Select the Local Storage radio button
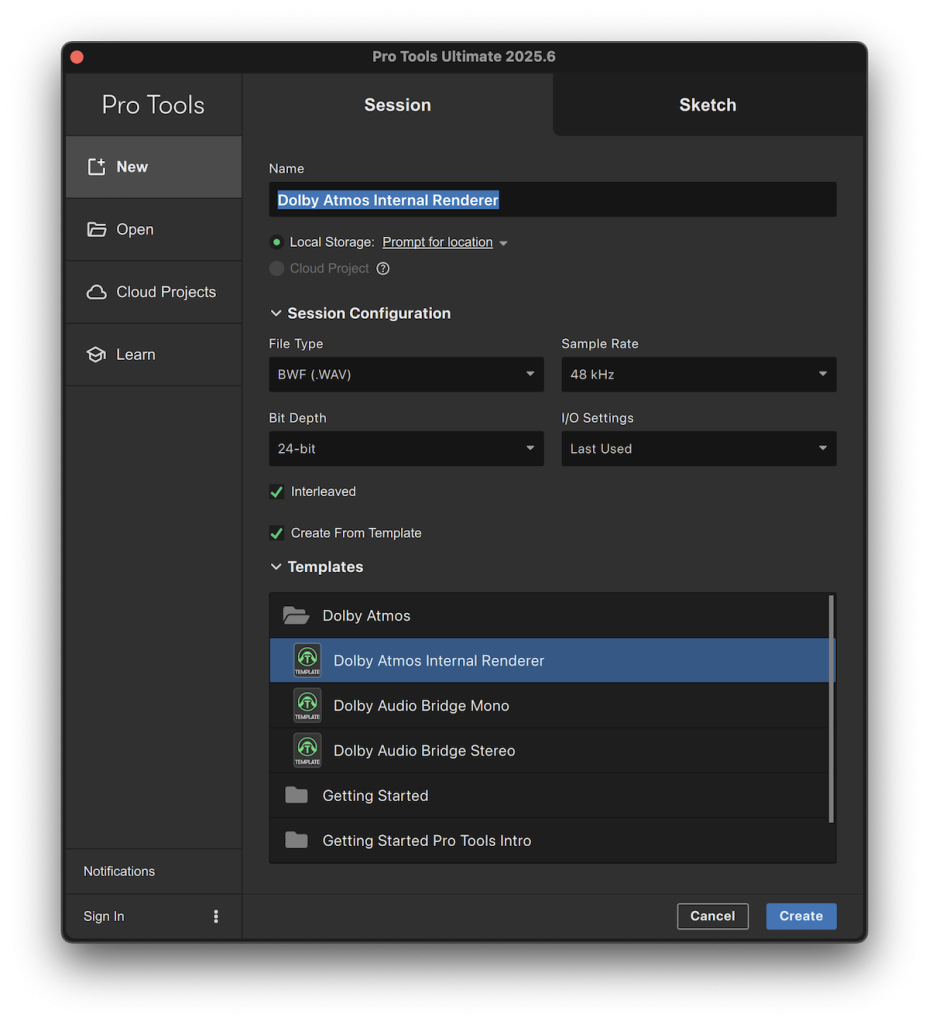Image resolution: width=929 pixels, height=1024 pixels. click(x=277, y=242)
